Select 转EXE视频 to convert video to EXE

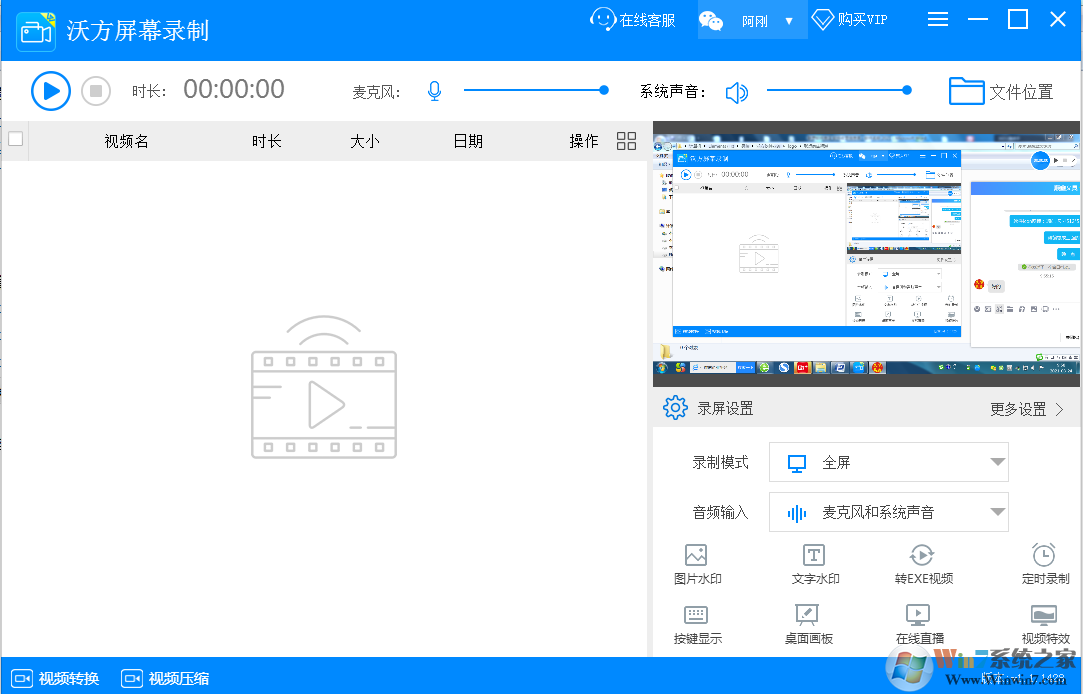(921, 565)
